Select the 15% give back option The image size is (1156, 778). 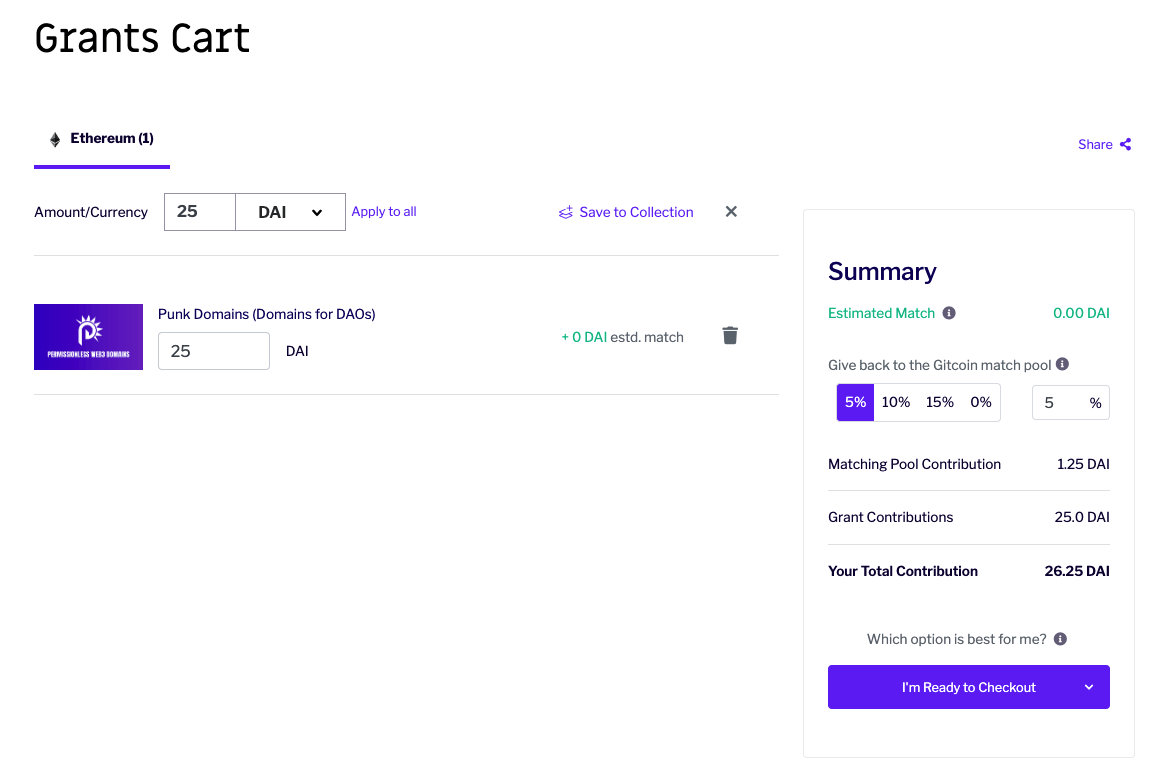pyautogui.click(x=939, y=403)
